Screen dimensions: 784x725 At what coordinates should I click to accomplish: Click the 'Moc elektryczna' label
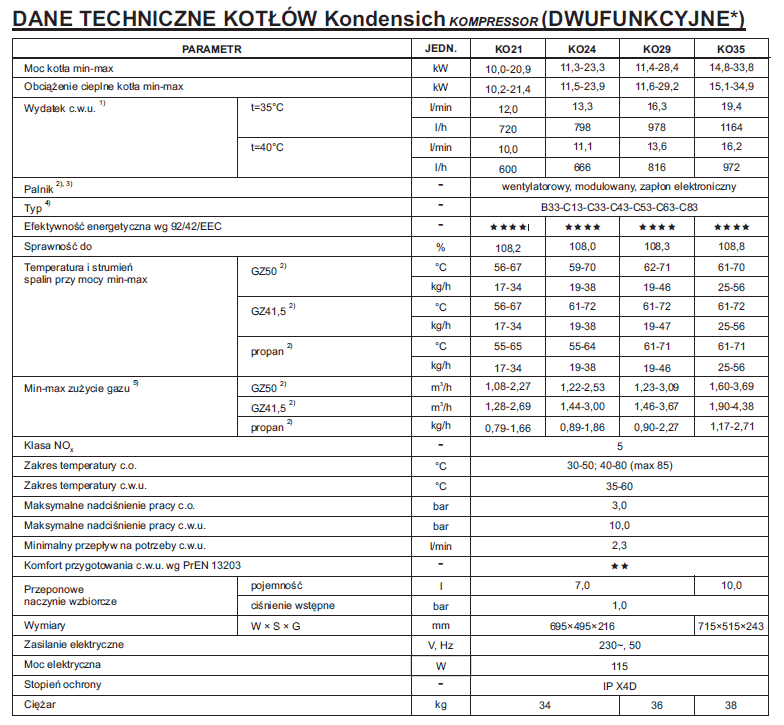(x=62, y=665)
